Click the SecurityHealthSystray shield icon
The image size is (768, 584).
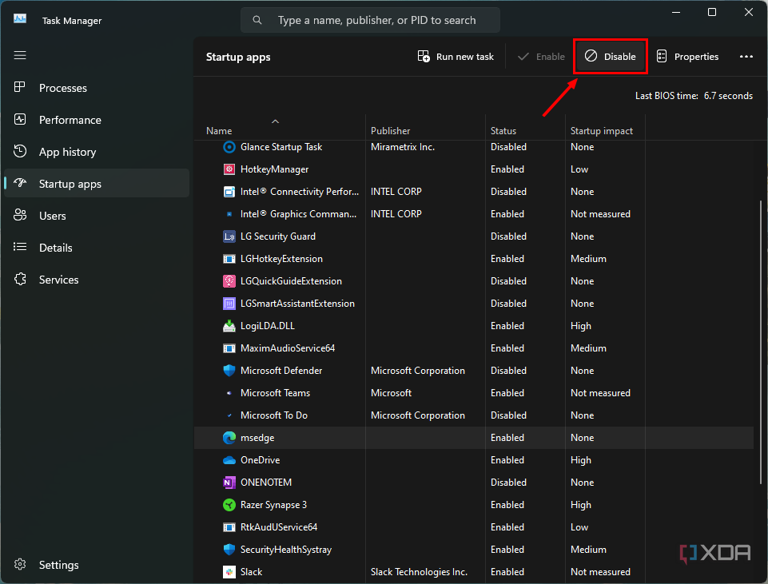coord(229,550)
